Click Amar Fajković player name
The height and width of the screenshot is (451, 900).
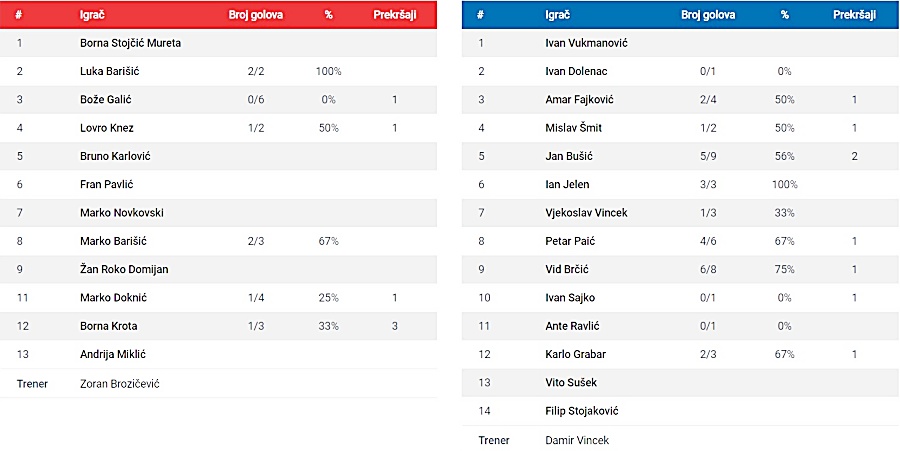pos(576,99)
